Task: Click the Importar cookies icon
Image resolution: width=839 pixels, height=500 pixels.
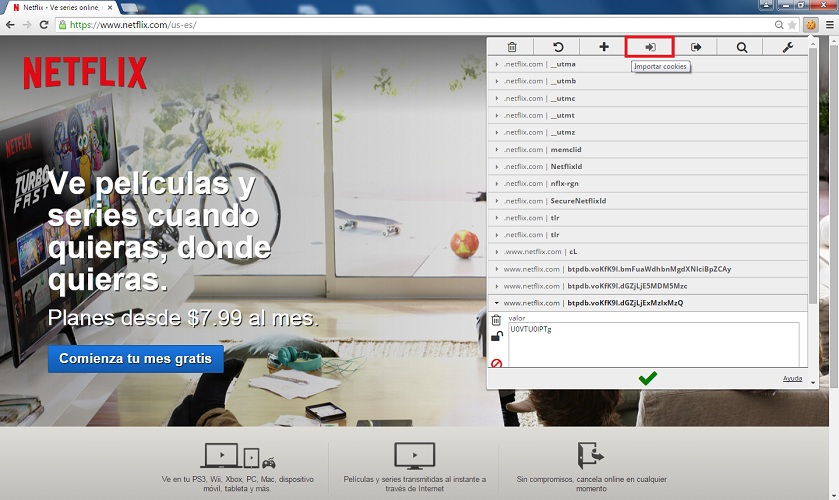Action: 650,47
